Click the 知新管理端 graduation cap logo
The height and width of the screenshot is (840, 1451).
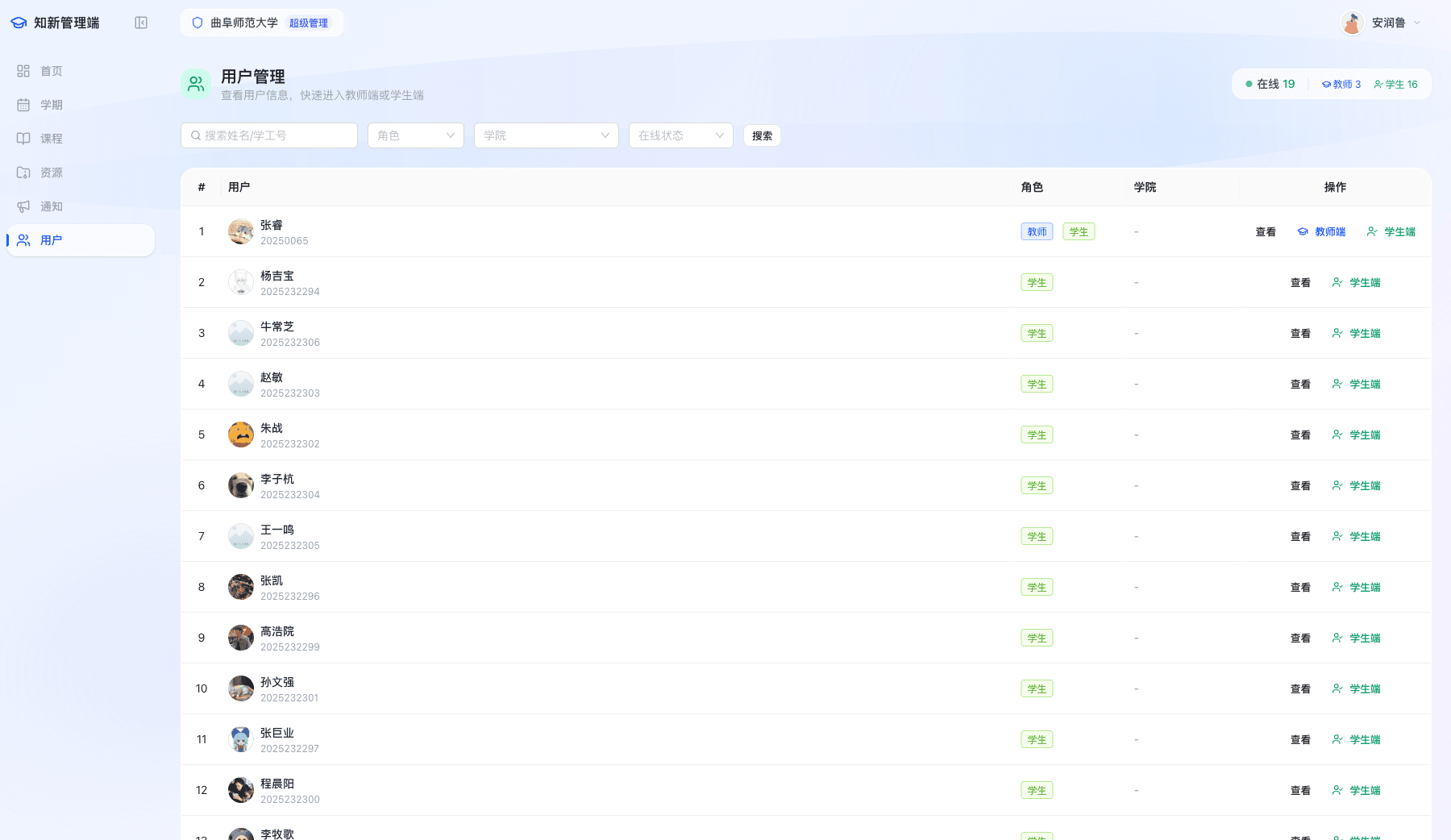point(19,23)
